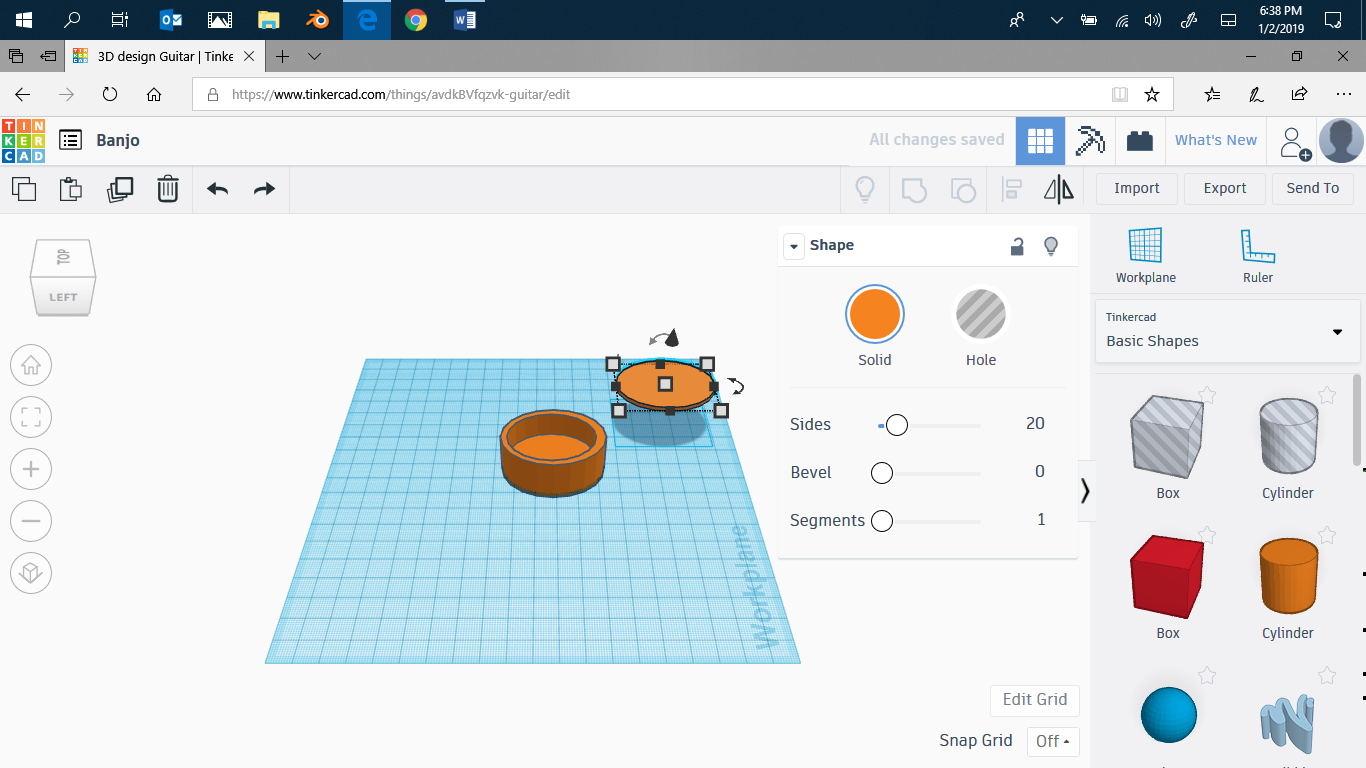Click the Ungroup shapes icon
The width and height of the screenshot is (1366, 768).
click(962, 189)
